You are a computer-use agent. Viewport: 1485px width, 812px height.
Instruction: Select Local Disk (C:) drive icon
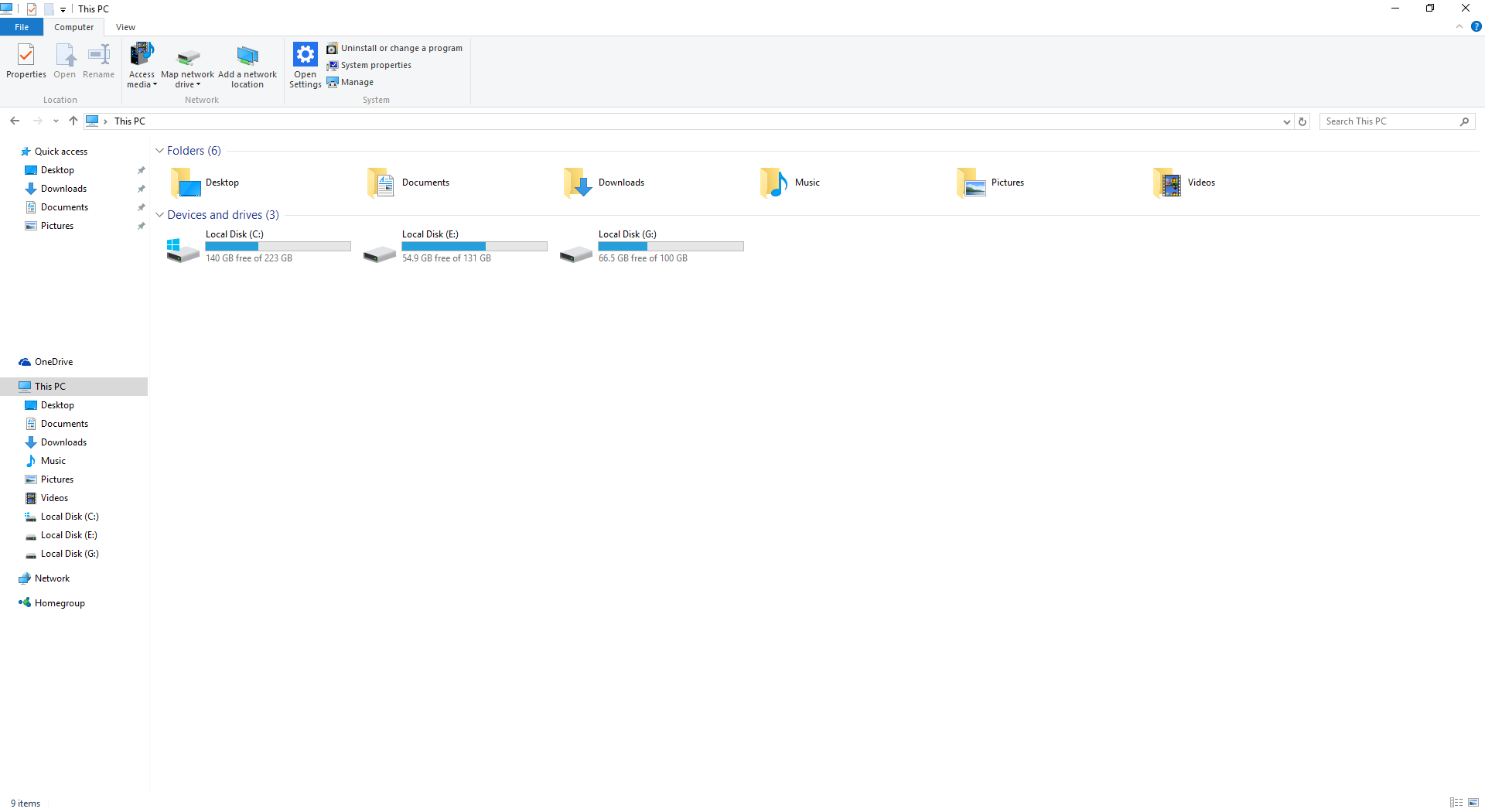tap(183, 251)
